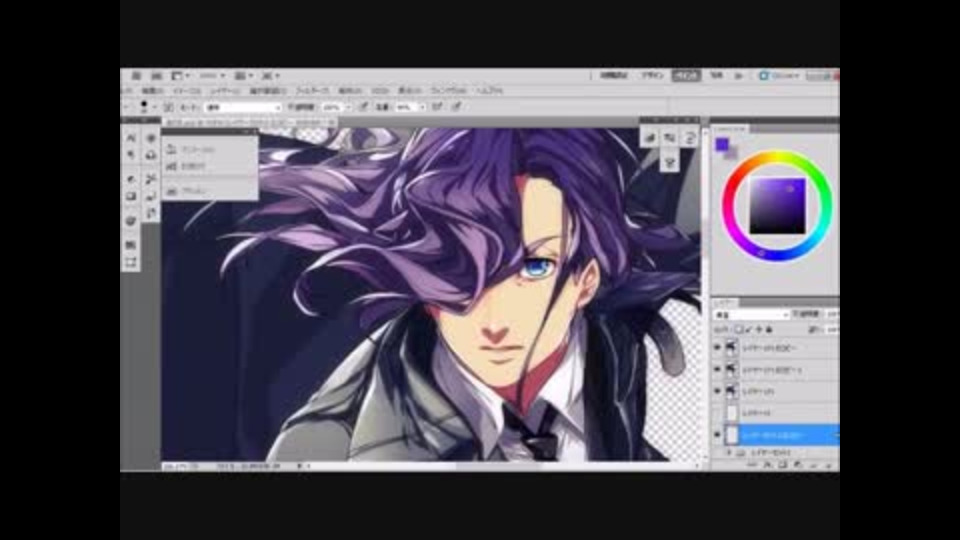The width and height of the screenshot is (960, 540).
Task: Click the top-left icon in small floating panel
Action: point(649,138)
